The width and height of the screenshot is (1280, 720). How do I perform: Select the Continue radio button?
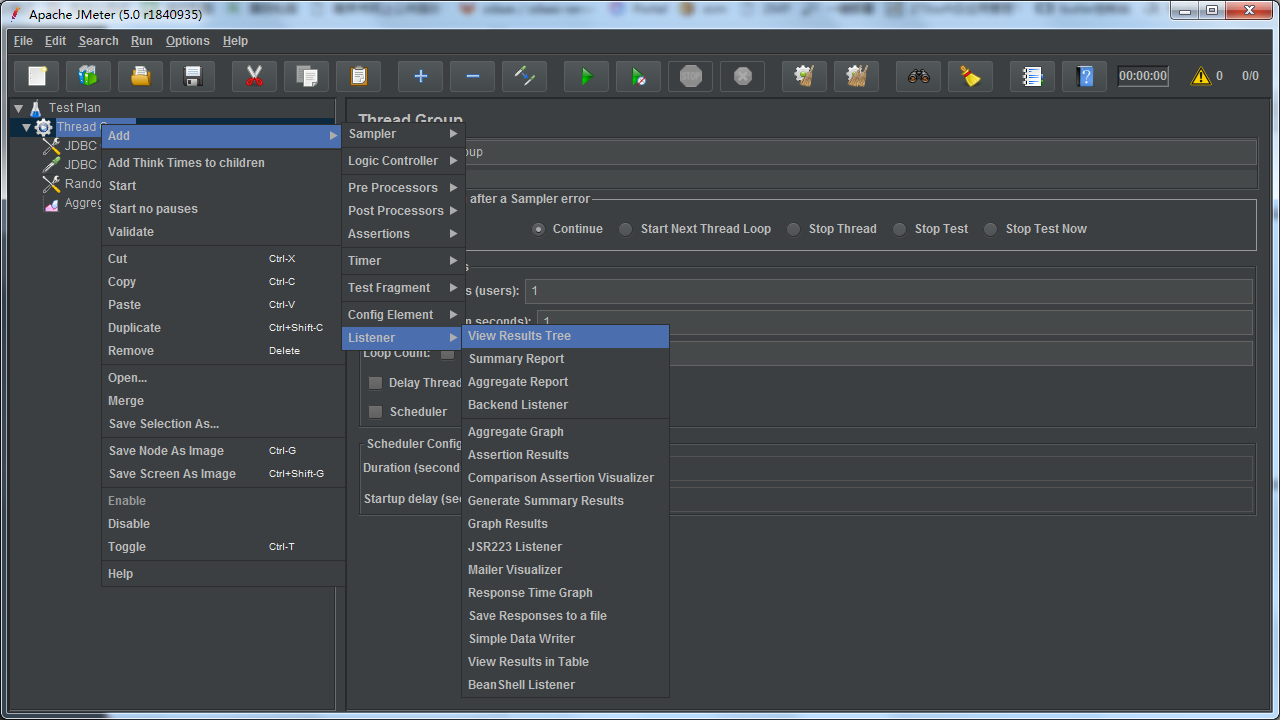[539, 229]
